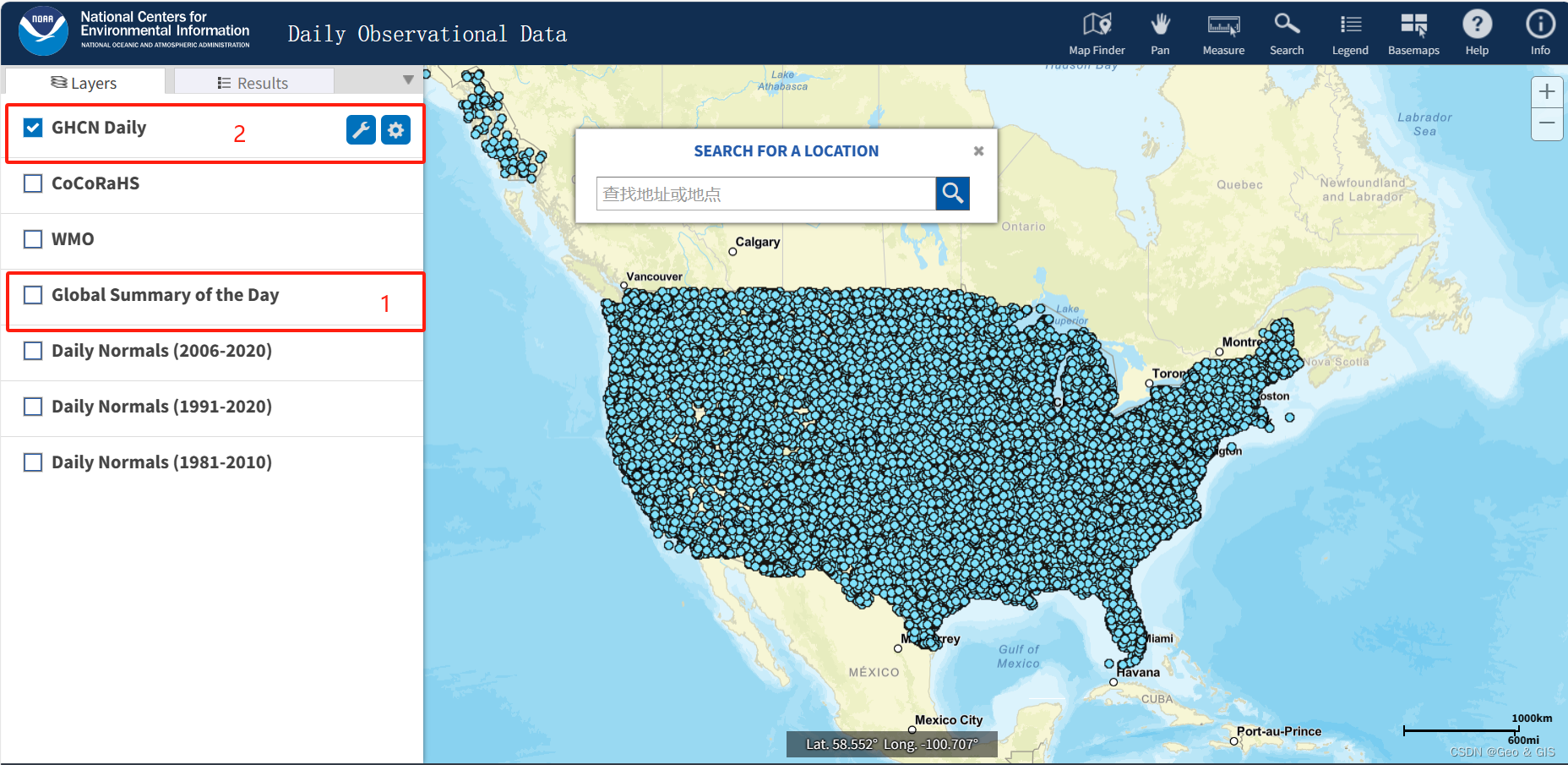Image resolution: width=1568 pixels, height=765 pixels.
Task: Click the Mexico City label on map
Action: (x=949, y=720)
